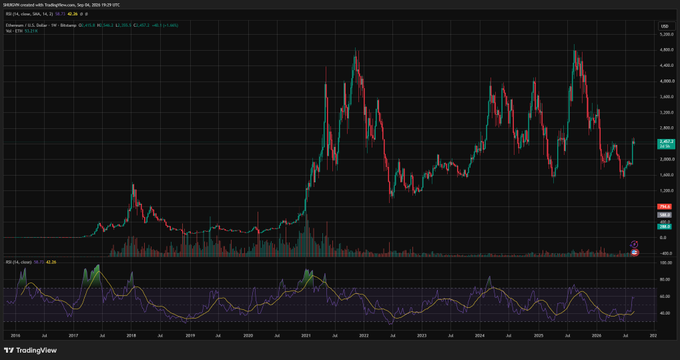
Task: Open the TradingView logo link
Action: (30, 350)
